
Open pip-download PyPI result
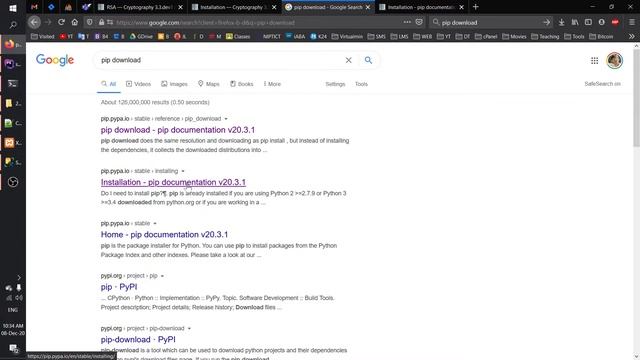tap(138, 339)
